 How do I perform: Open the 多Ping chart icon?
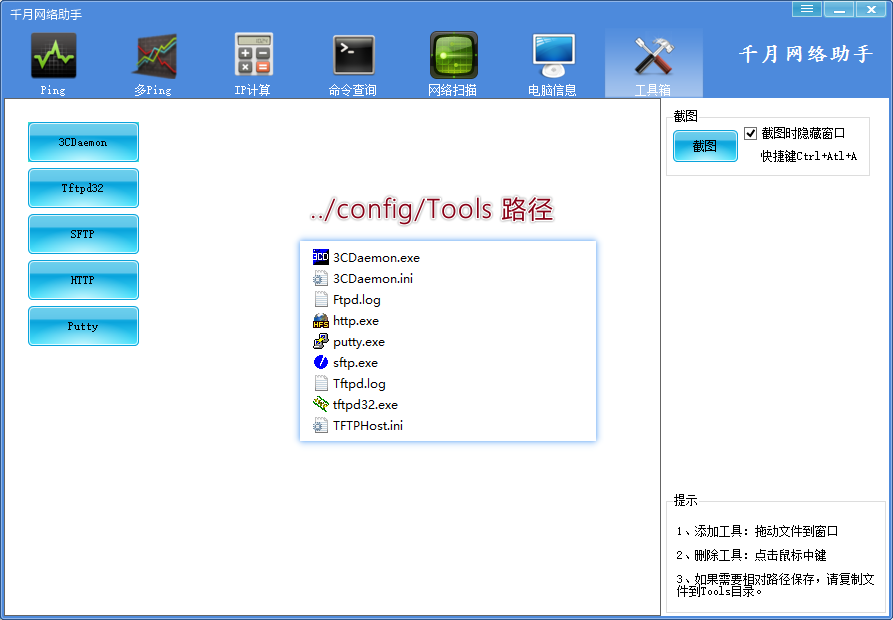(x=154, y=56)
